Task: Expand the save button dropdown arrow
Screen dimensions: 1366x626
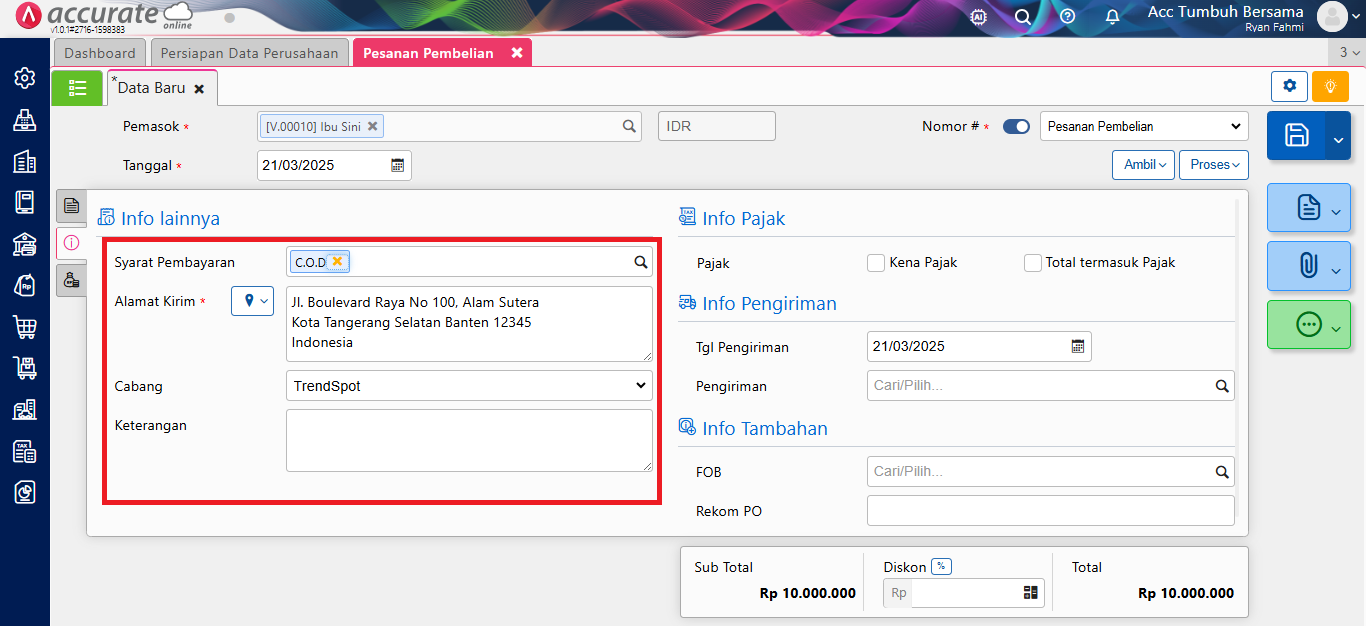Action: coord(1339,136)
